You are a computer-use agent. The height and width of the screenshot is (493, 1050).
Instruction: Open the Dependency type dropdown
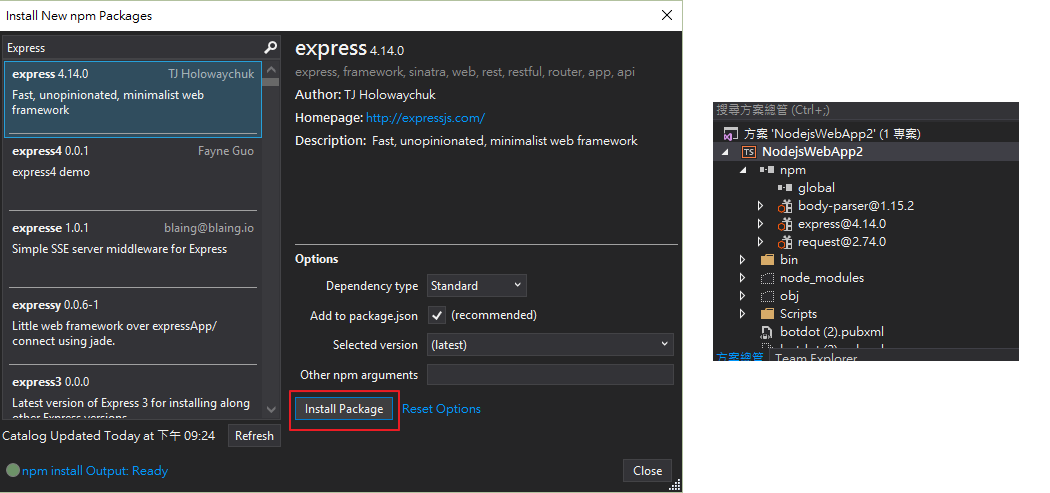(x=476, y=286)
